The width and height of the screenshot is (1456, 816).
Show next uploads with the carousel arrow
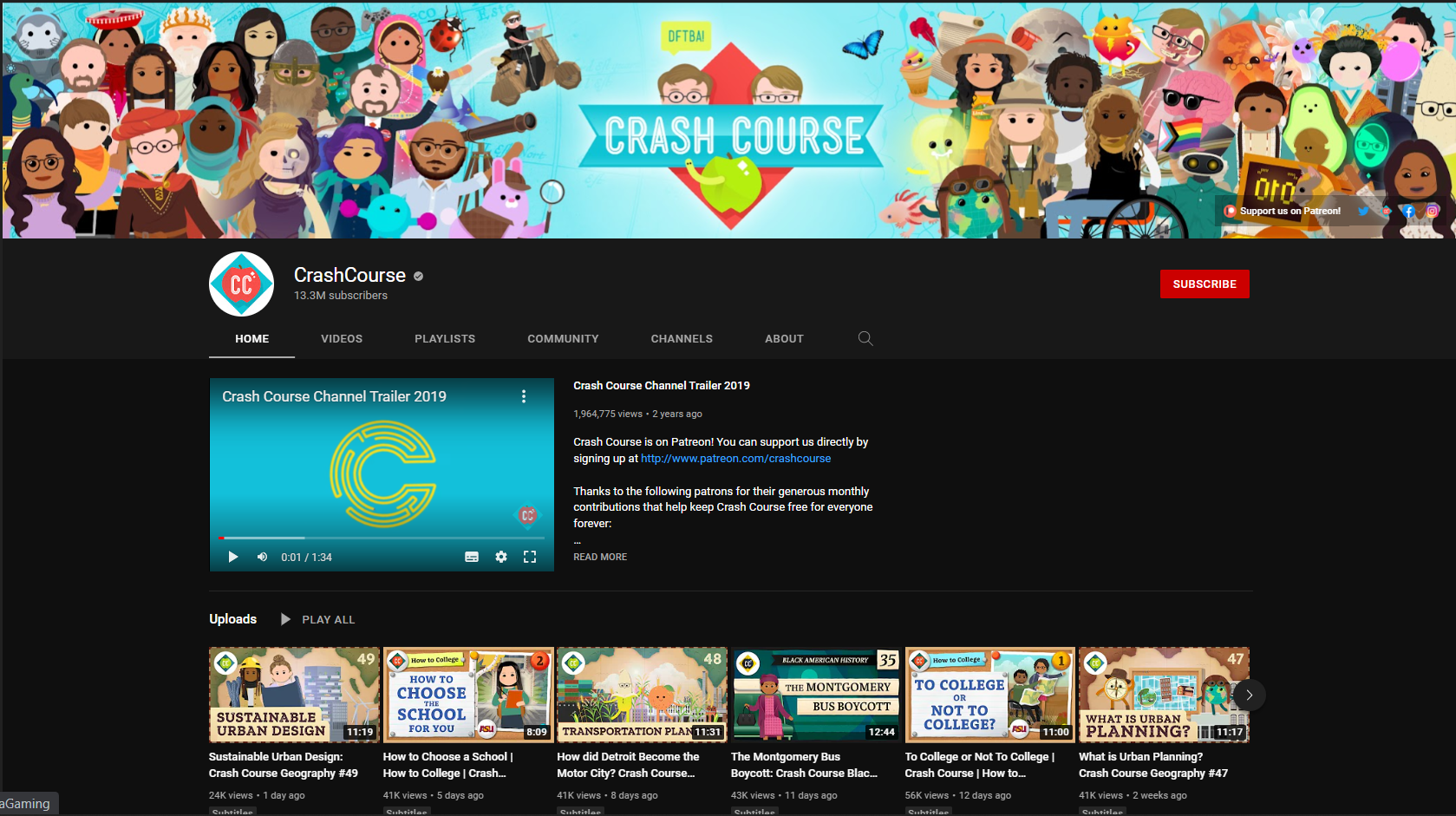1249,695
